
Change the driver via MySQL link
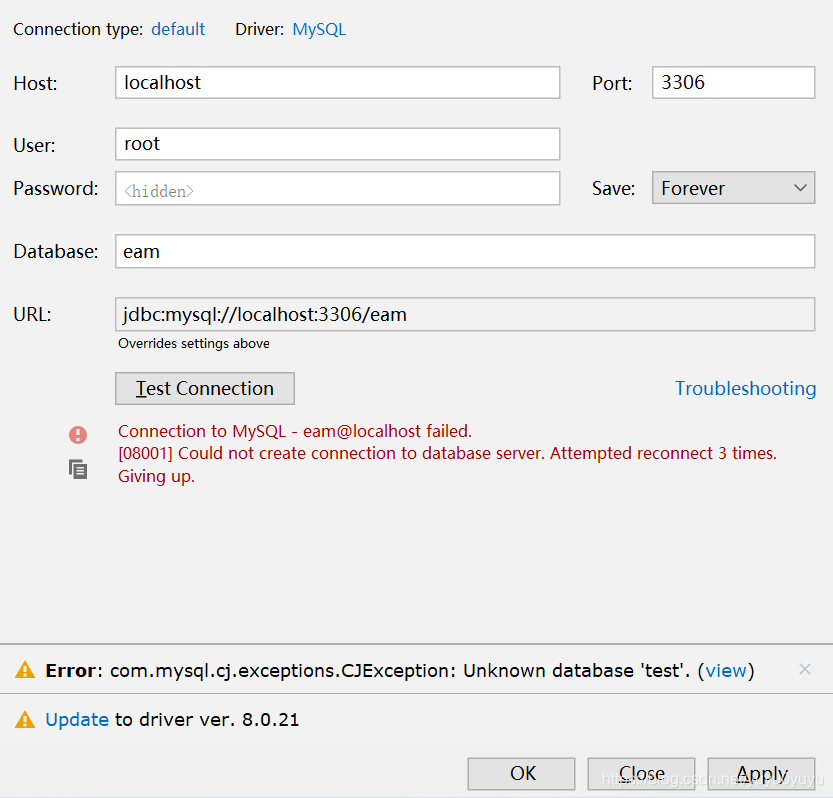pos(319,29)
